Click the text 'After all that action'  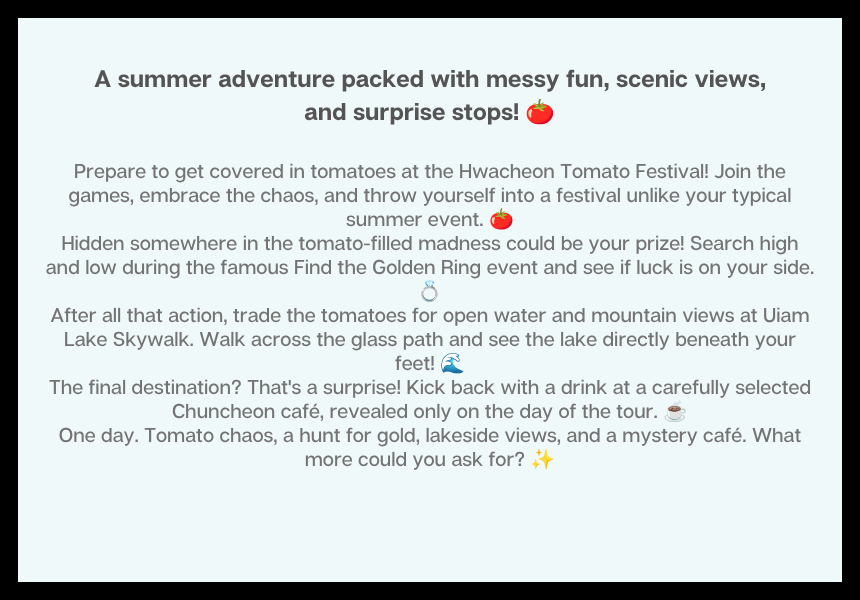pos(139,315)
